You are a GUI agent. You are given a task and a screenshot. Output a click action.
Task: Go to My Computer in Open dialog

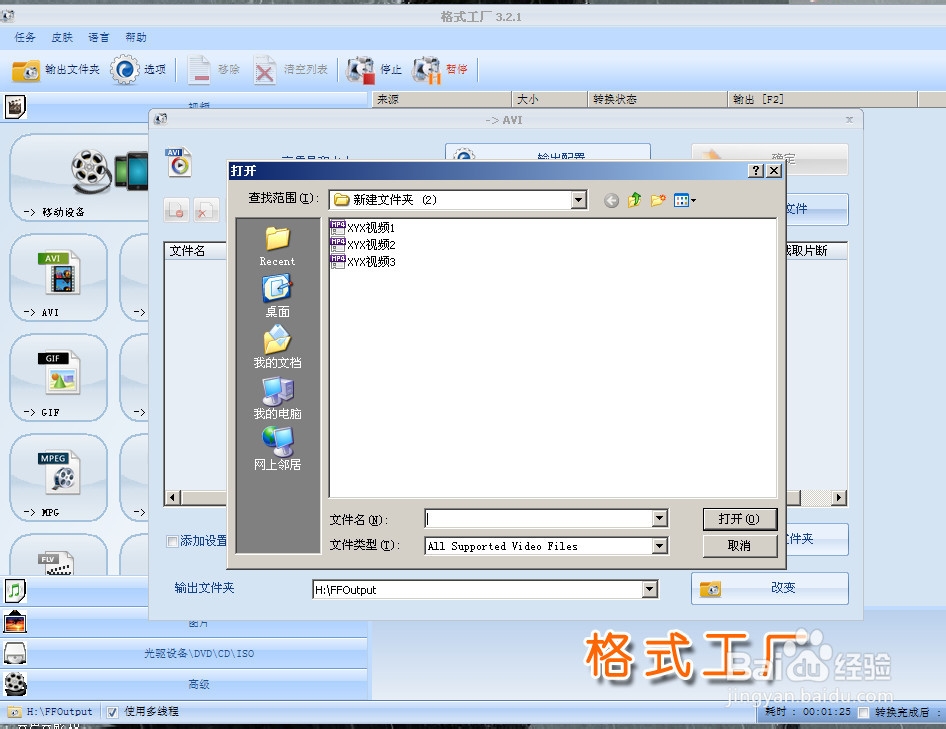click(x=278, y=398)
